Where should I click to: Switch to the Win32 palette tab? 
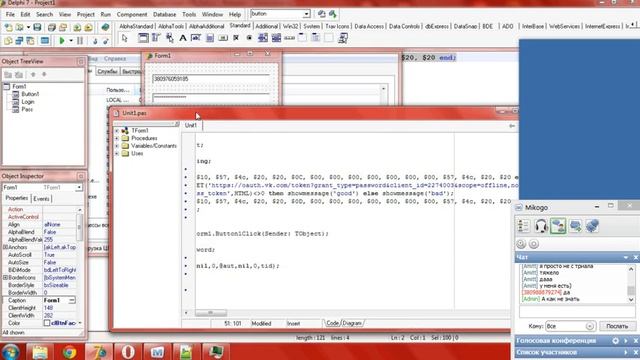291,26
